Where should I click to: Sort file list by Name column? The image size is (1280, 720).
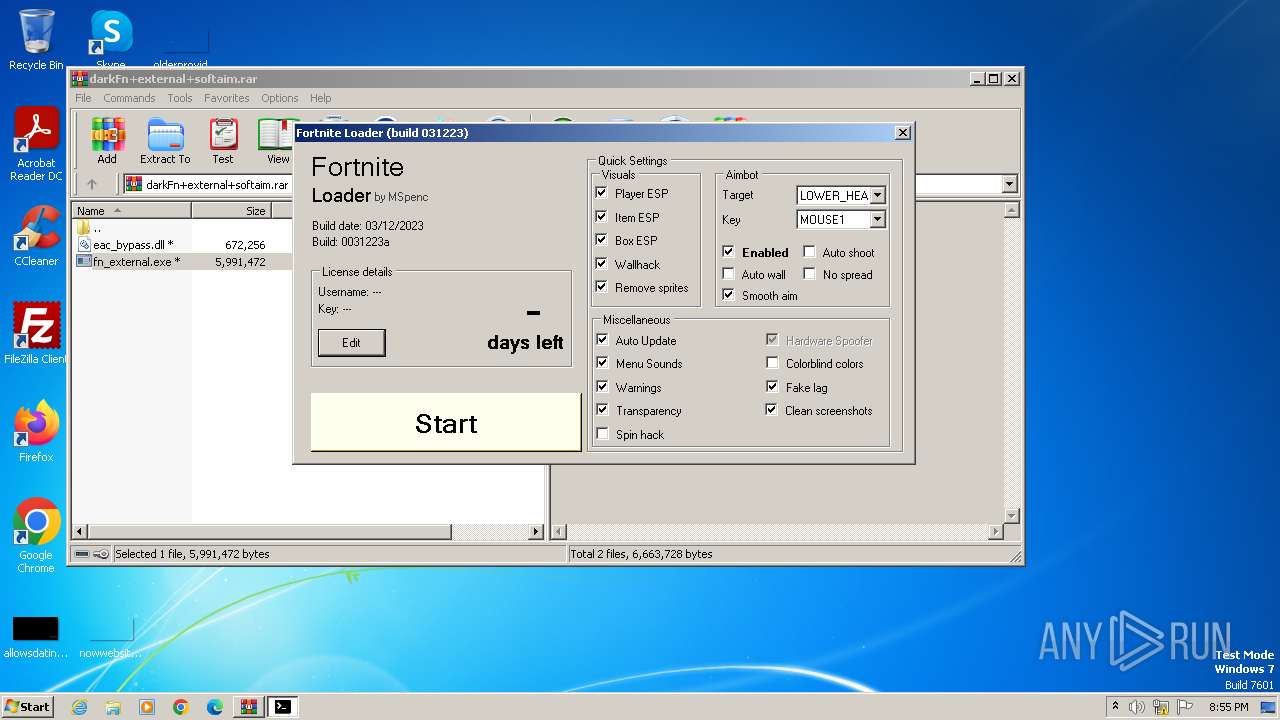point(131,211)
